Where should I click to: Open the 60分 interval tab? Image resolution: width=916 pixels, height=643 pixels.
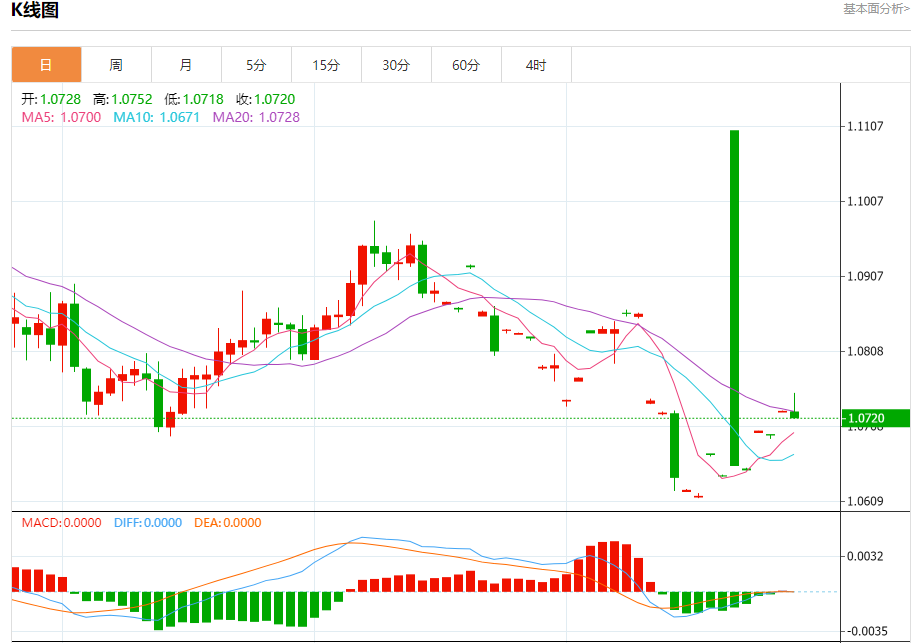[466, 65]
